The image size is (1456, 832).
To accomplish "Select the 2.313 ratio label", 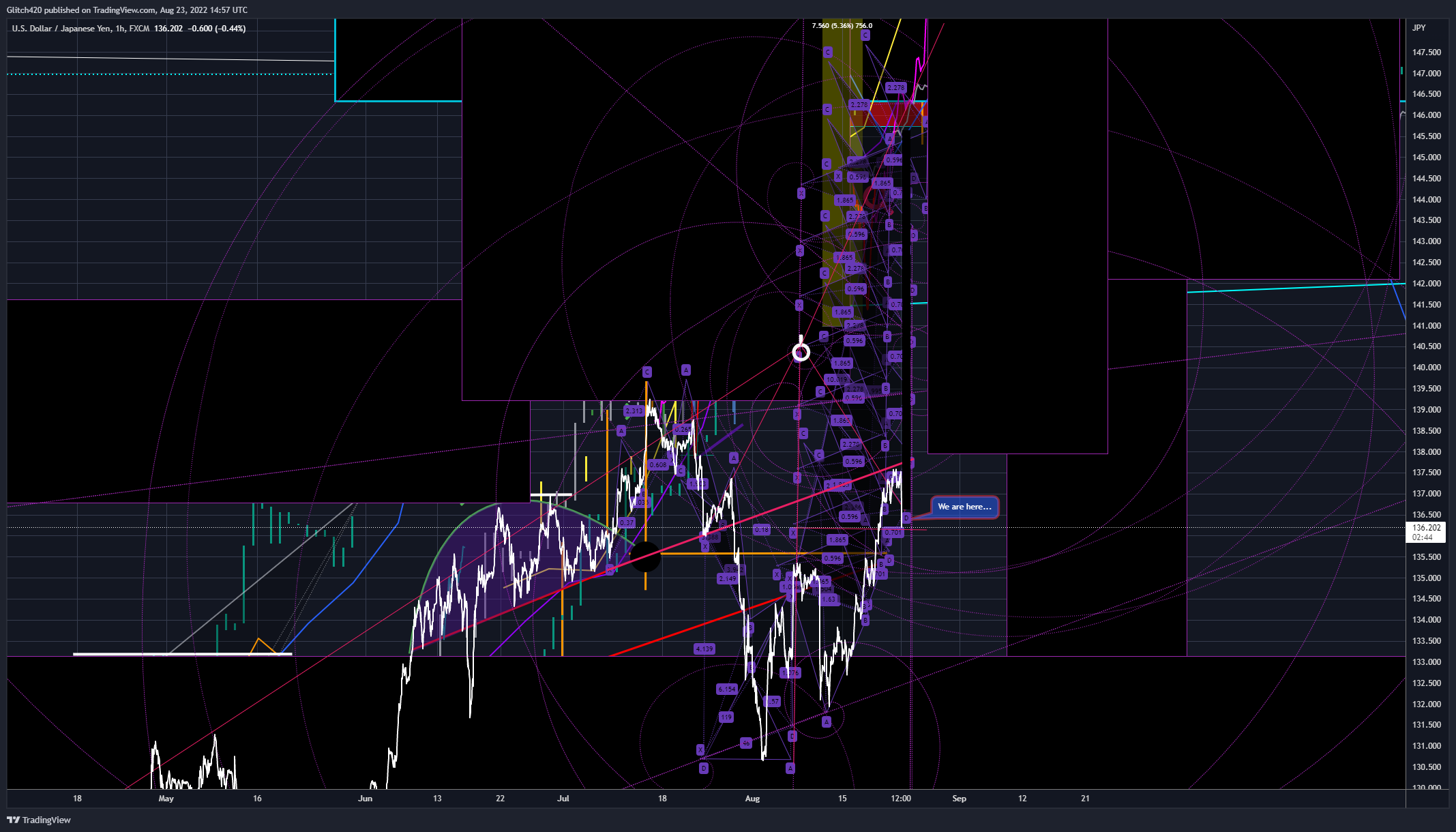I will click(x=634, y=411).
